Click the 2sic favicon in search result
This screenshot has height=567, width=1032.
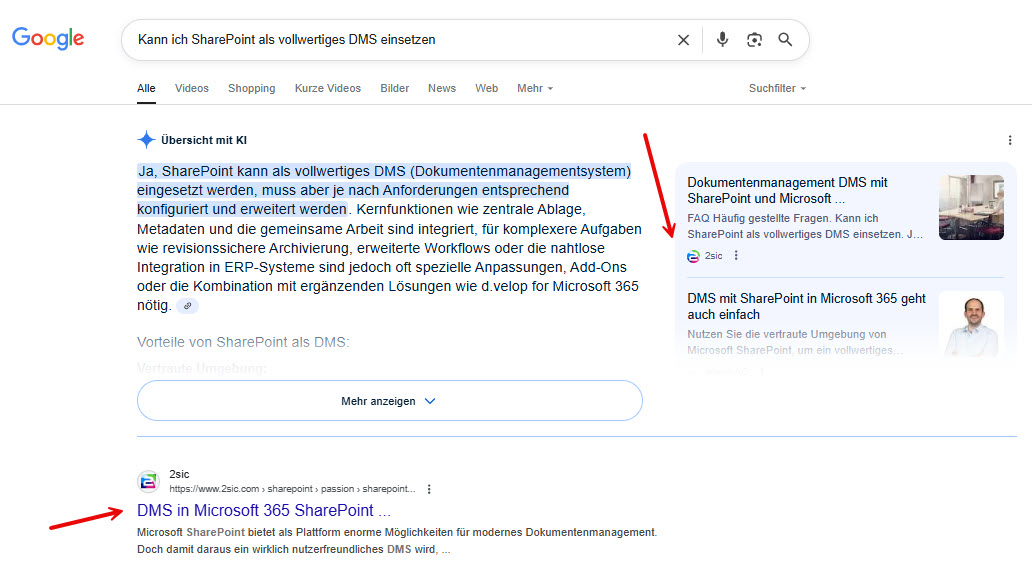(x=148, y=481)
